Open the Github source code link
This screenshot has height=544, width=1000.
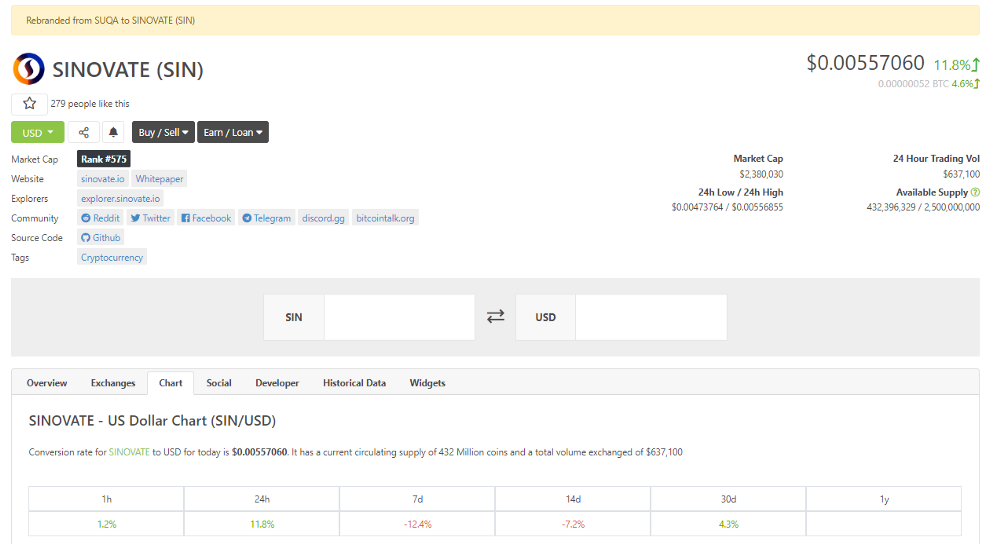tap(101, 237)
